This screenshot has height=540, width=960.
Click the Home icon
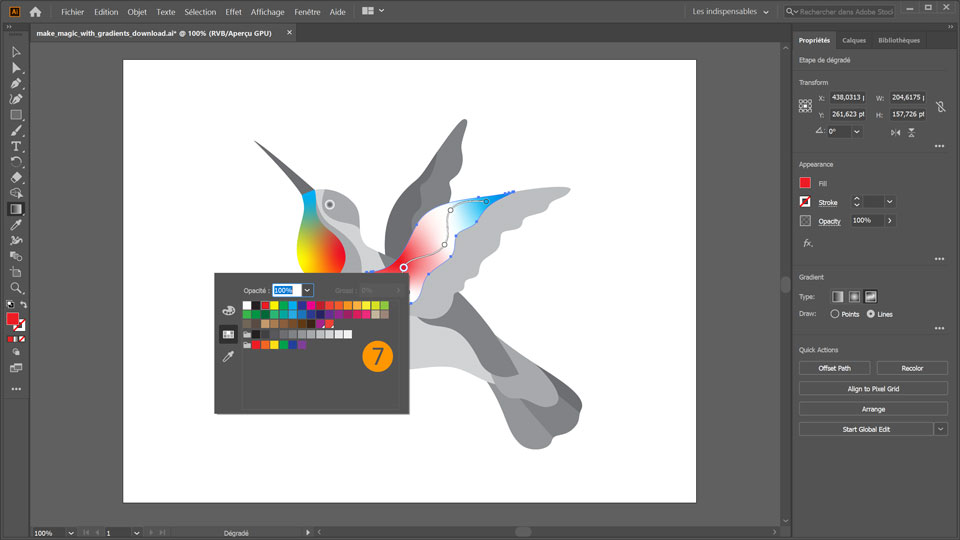36,12
